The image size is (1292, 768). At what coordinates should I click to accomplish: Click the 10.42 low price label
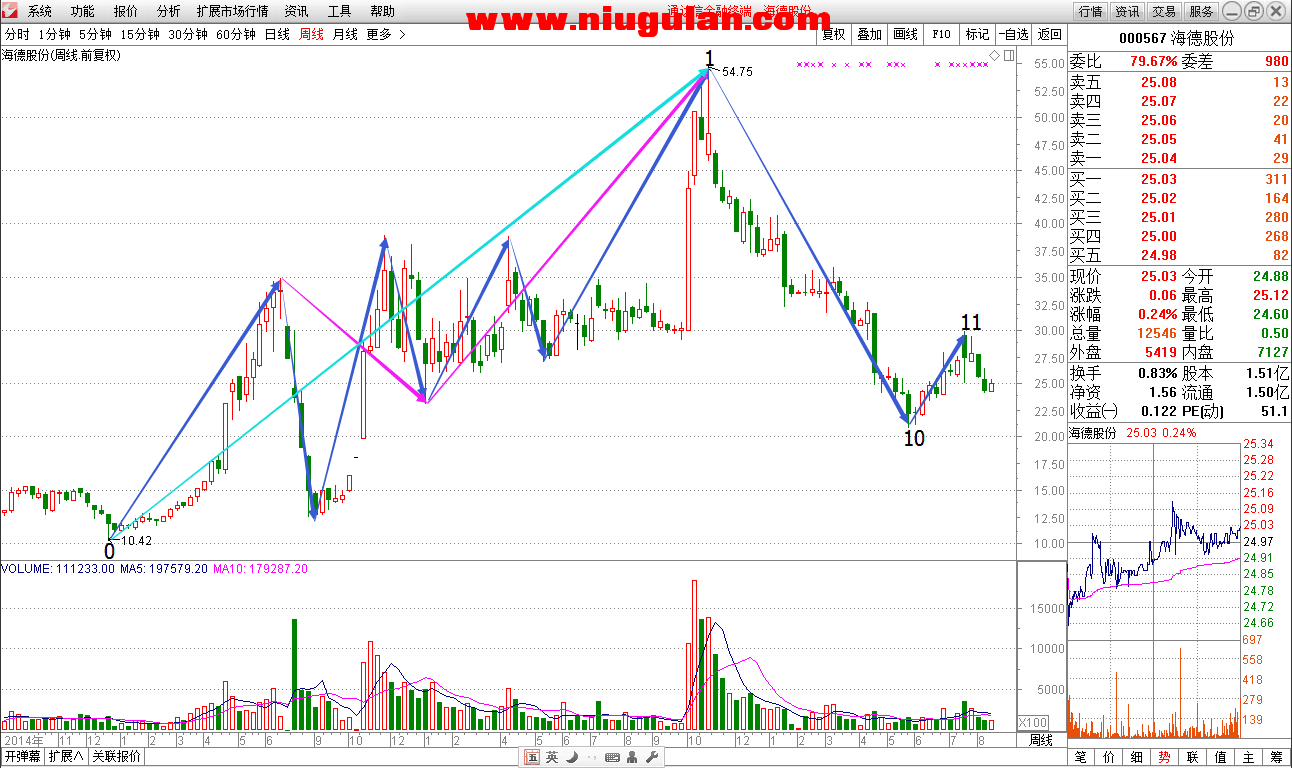135,540
